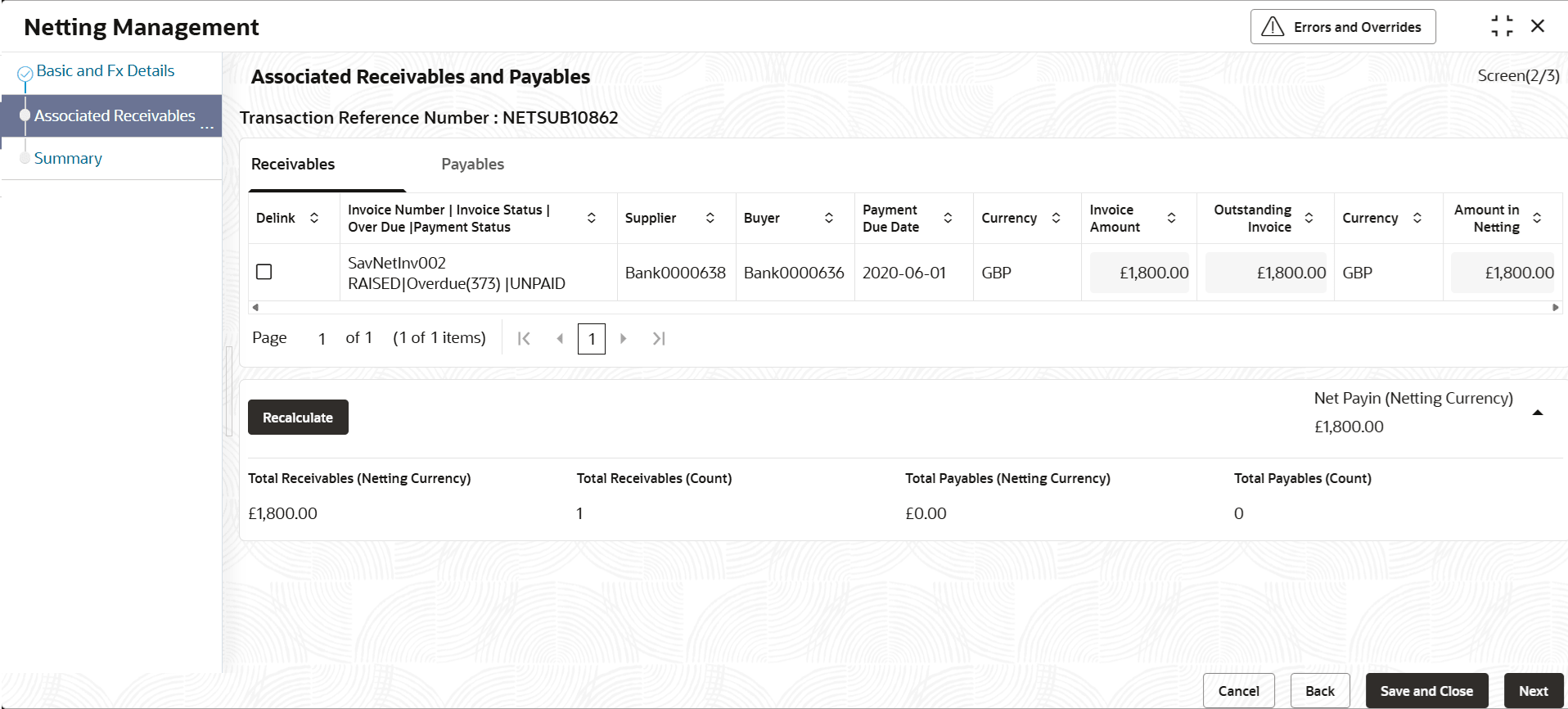Click the Recalculate button
The image size is (1568, 709).
pyautogui.click(x=298, y=418)
